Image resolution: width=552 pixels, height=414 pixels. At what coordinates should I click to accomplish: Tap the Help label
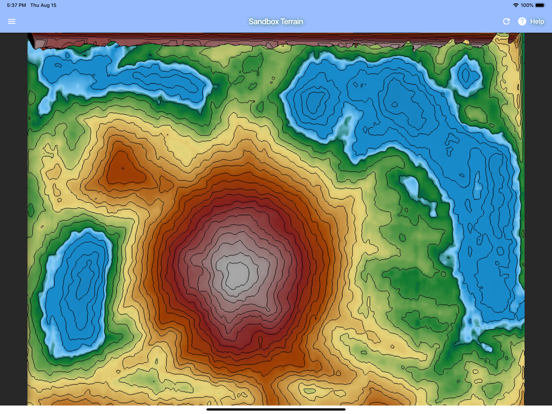coord(537,21)
